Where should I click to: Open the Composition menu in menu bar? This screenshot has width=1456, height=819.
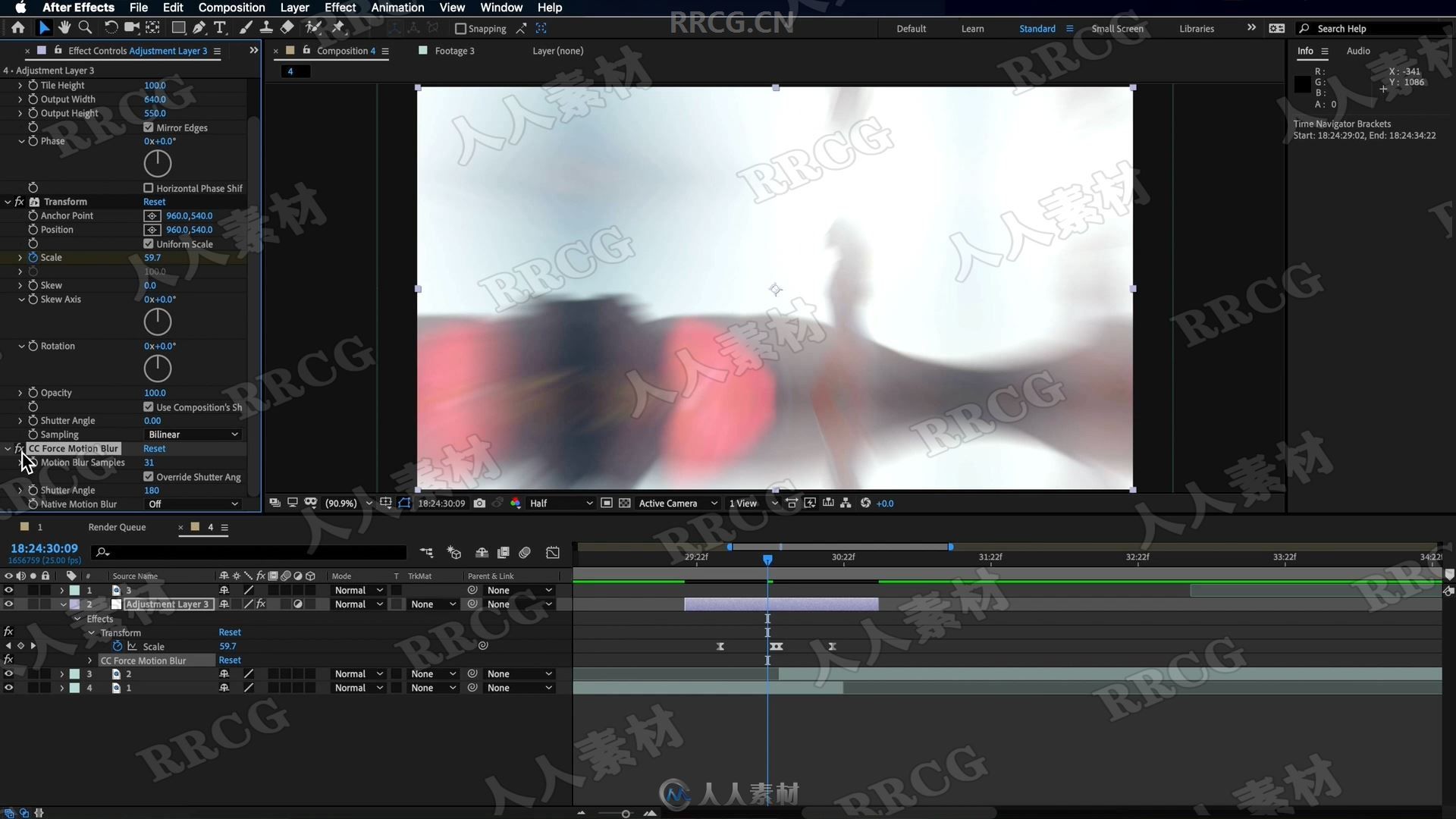tap(231, 8)
